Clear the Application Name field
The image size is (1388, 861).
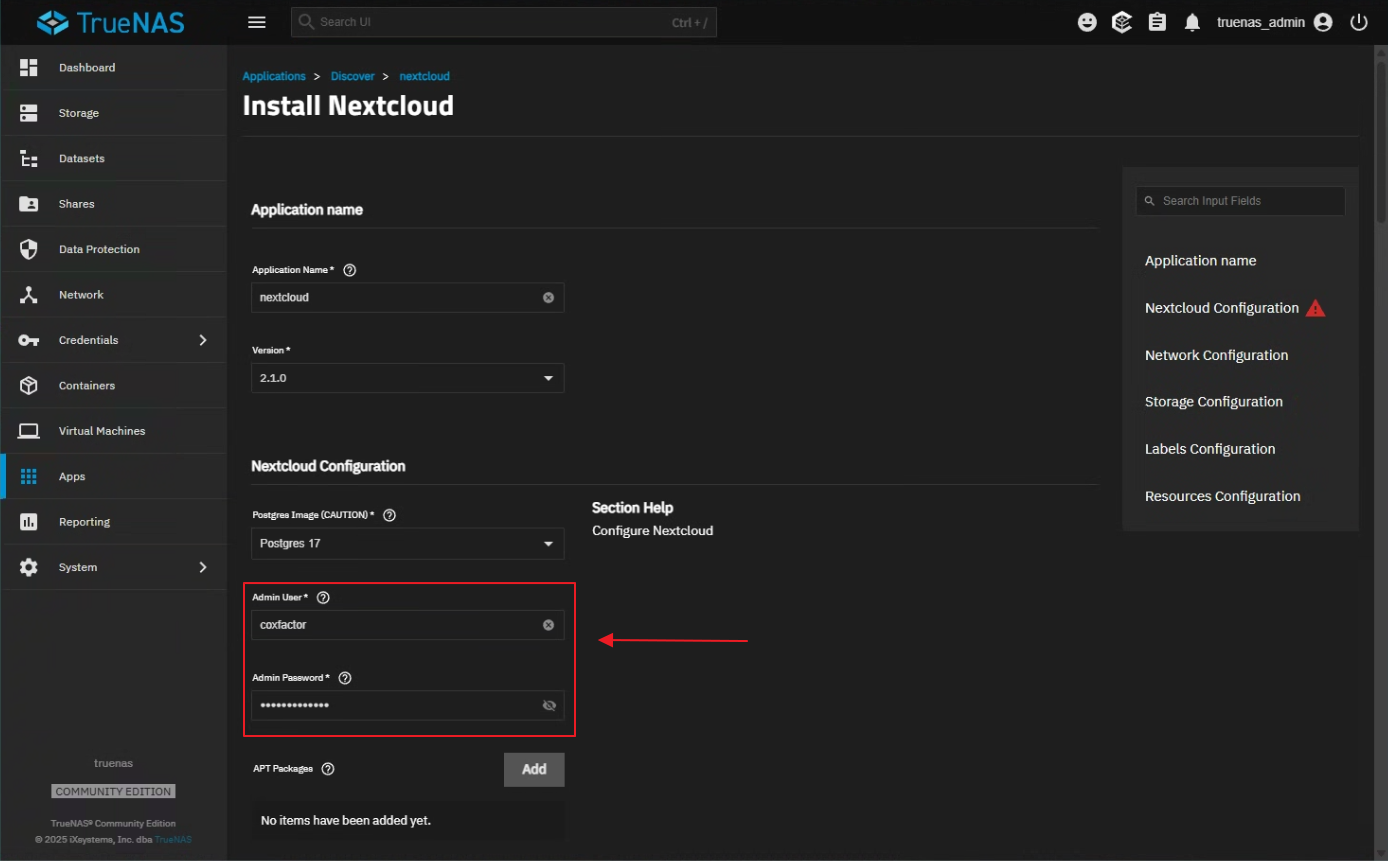tap(548, 297)
